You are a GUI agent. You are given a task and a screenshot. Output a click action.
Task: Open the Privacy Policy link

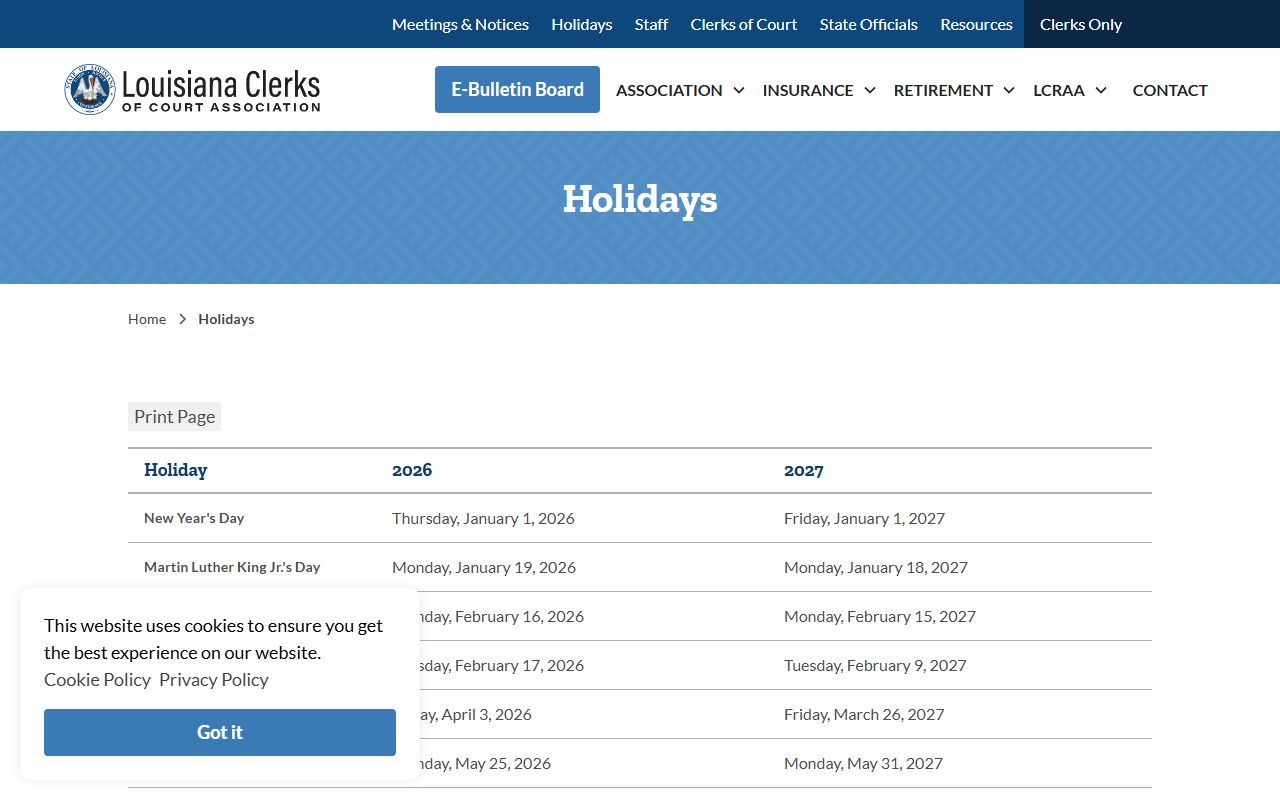[x=214, y=680]
